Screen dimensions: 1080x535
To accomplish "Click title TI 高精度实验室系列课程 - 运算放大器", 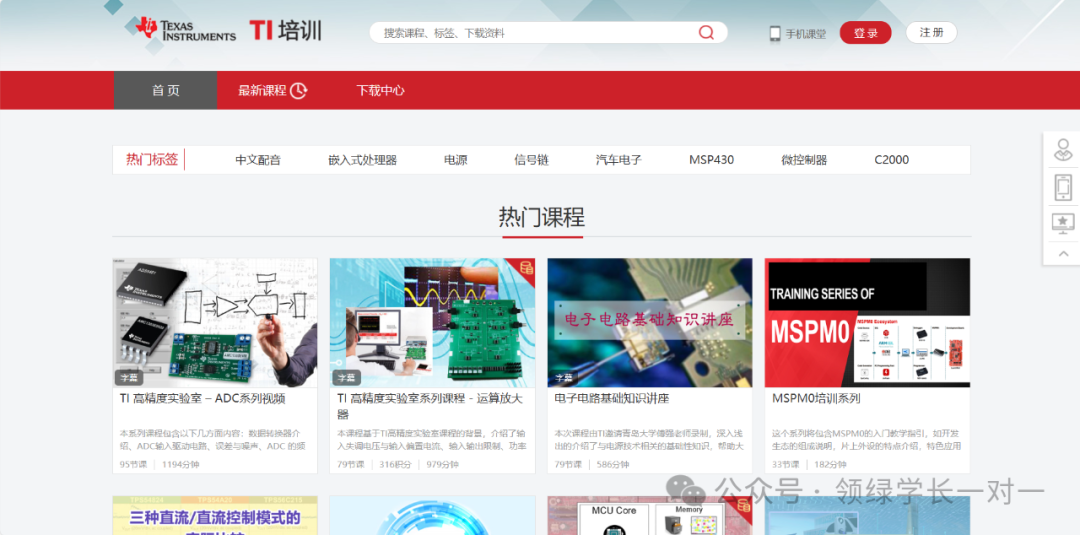I will pos(430,406).
